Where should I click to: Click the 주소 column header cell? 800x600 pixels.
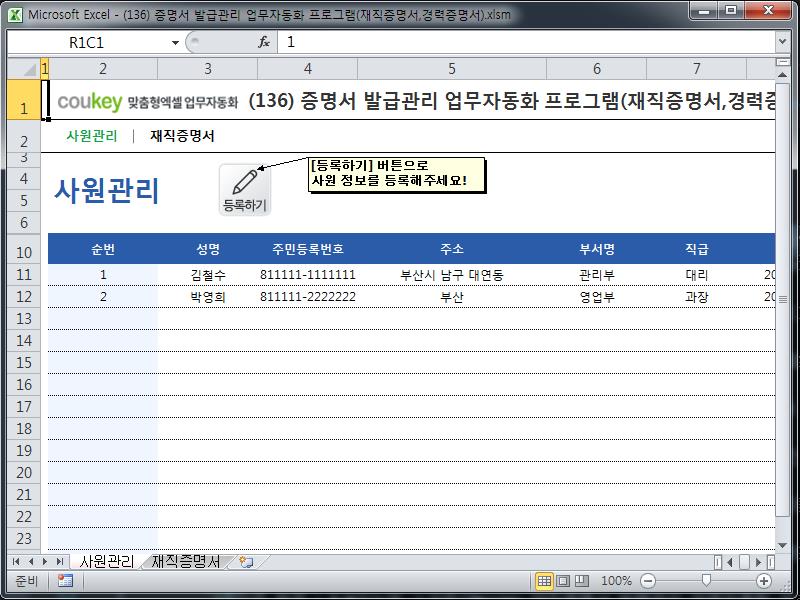tap(452, 249)
